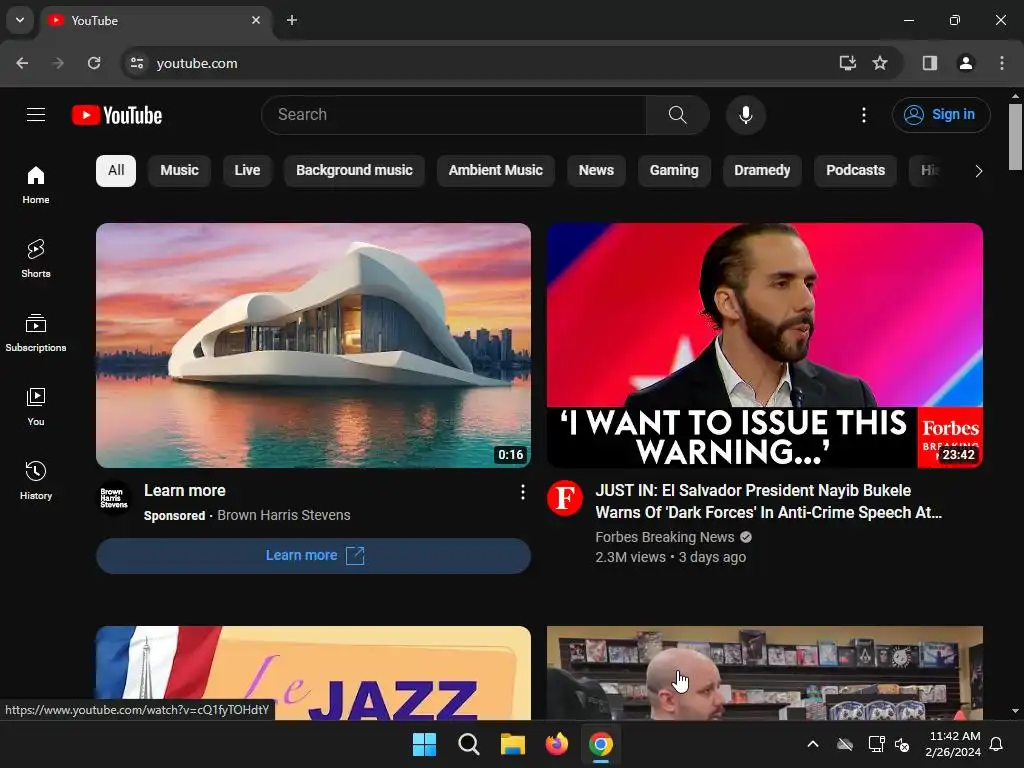This screenshot has width=1024, height=768.
Task: Launch Firefox from the taskbar
Action: 556,744
